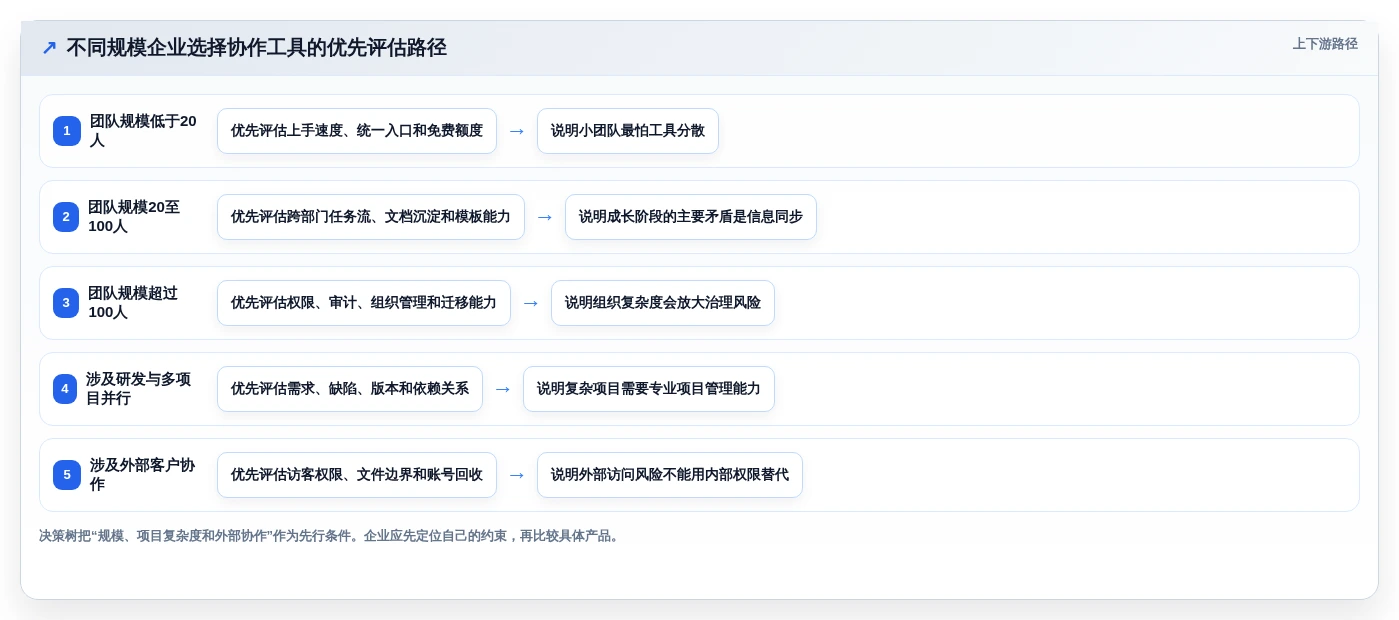The image size is (1399, 620).
Task: Select the number 1 badge for 团队规模低于20人
Action: click(67, 131)
